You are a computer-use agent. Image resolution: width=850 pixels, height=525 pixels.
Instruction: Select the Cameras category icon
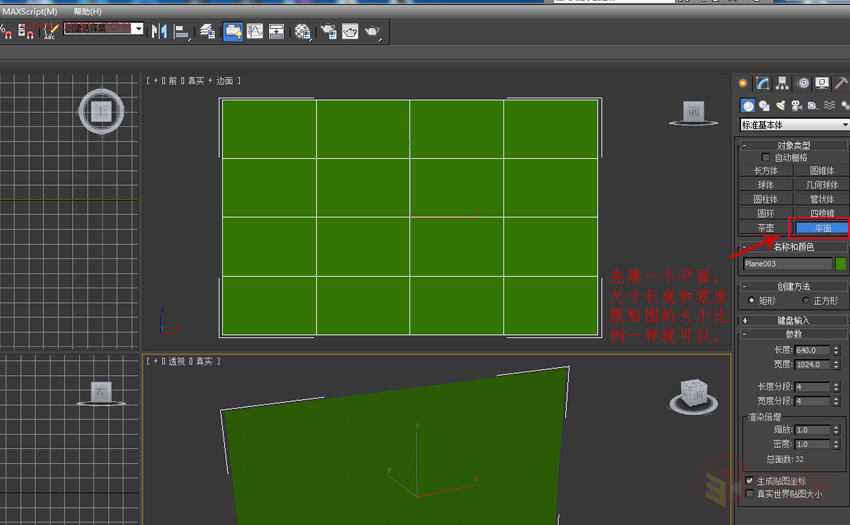pyautogui.click(x=796, y=105)
